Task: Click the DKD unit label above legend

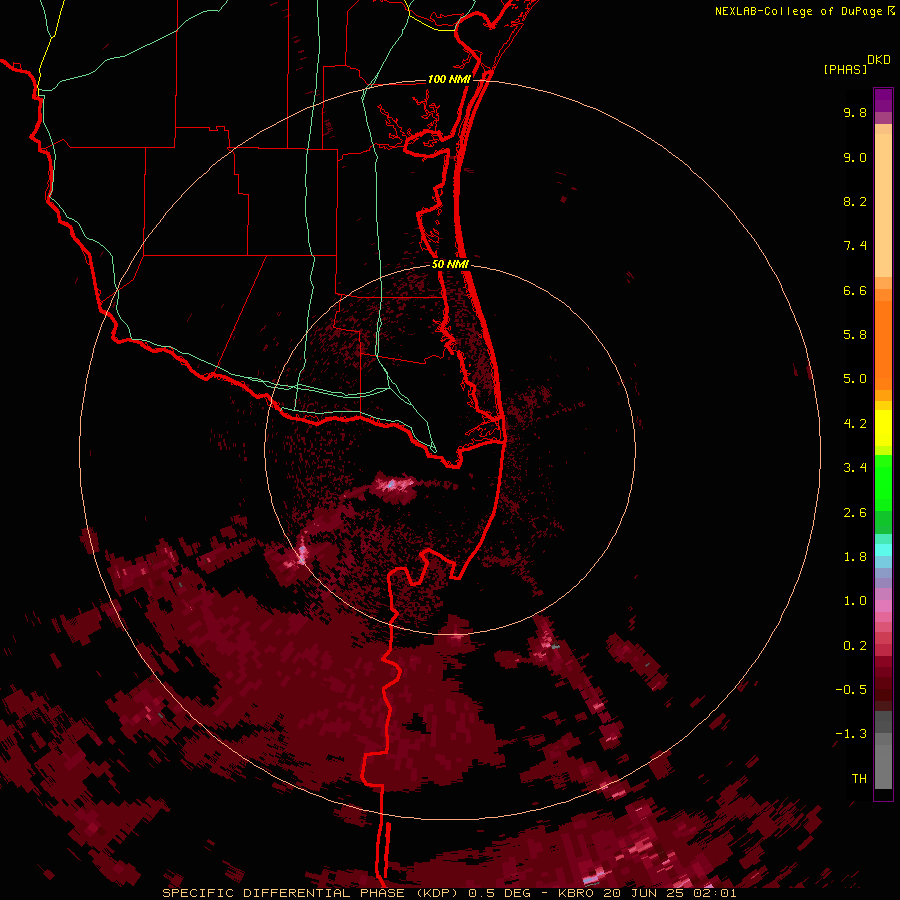Action: pos(879,60)
